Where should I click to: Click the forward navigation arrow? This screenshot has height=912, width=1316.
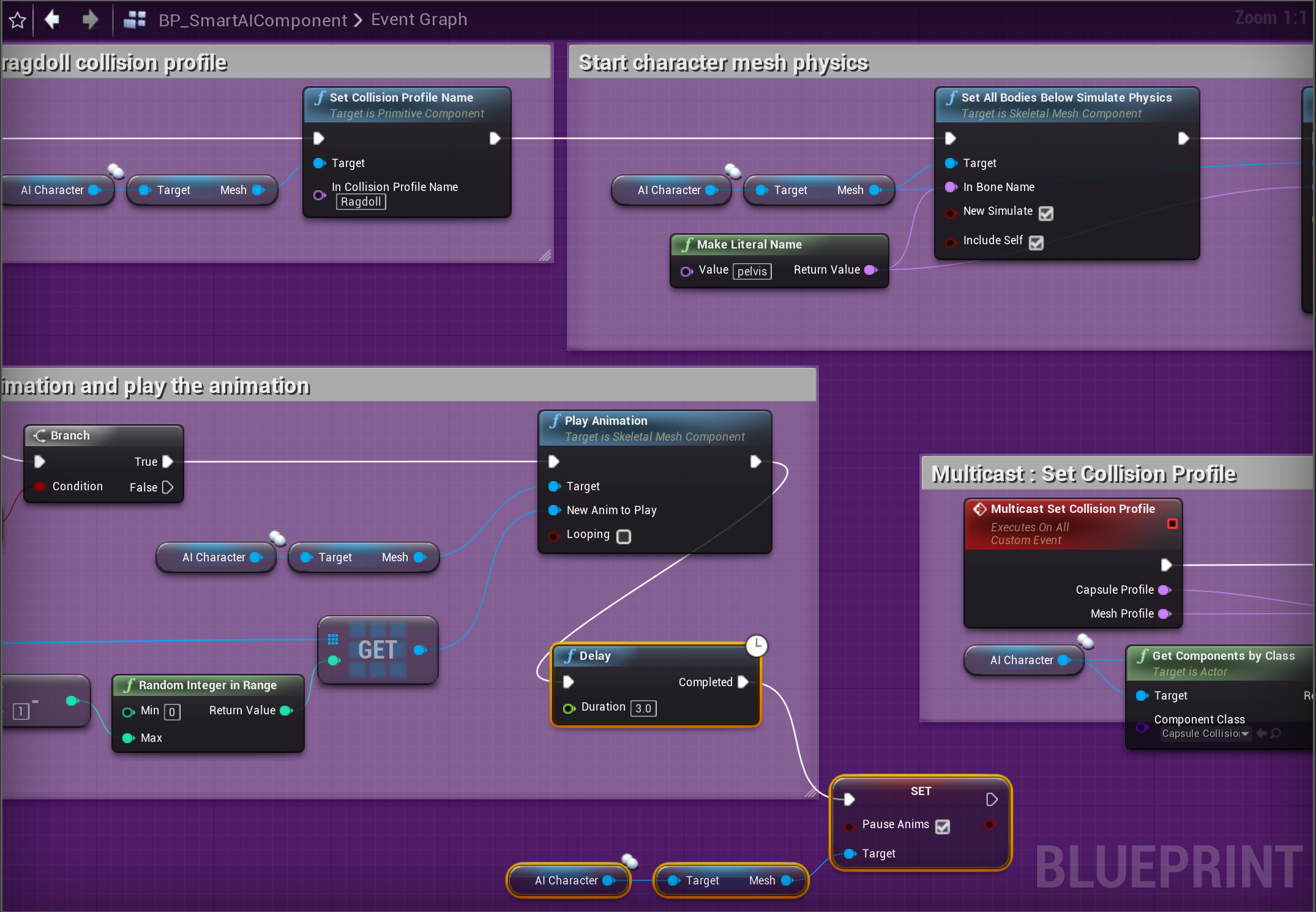pos(90,20)
